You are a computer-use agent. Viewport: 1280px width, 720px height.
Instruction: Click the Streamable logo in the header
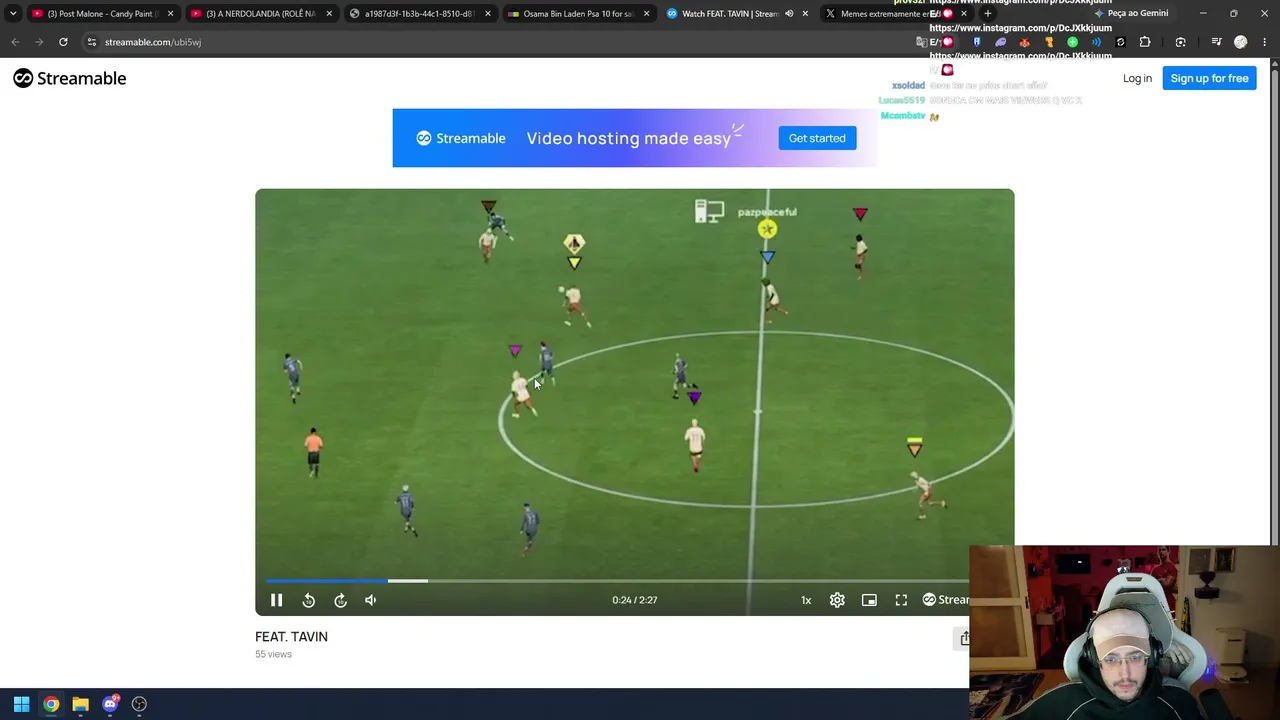(70, 78)
